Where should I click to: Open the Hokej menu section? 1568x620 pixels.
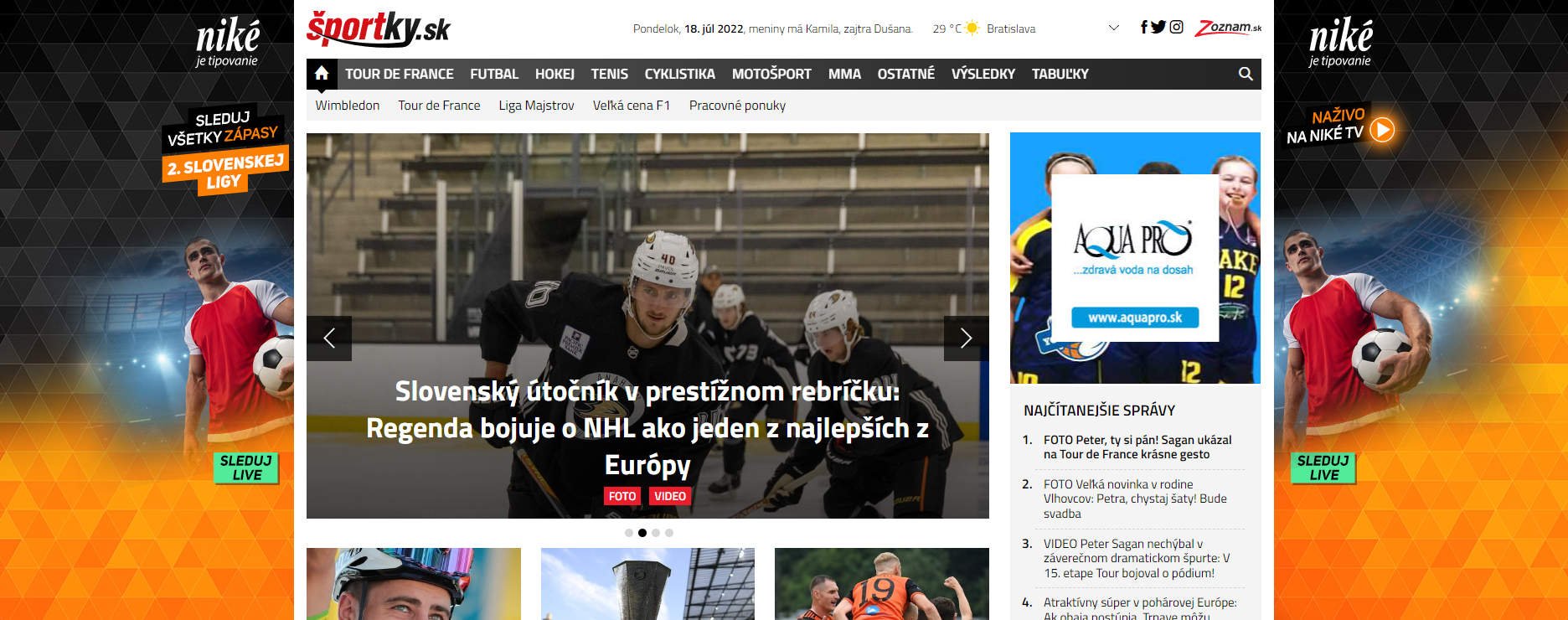tap(554, 74)
